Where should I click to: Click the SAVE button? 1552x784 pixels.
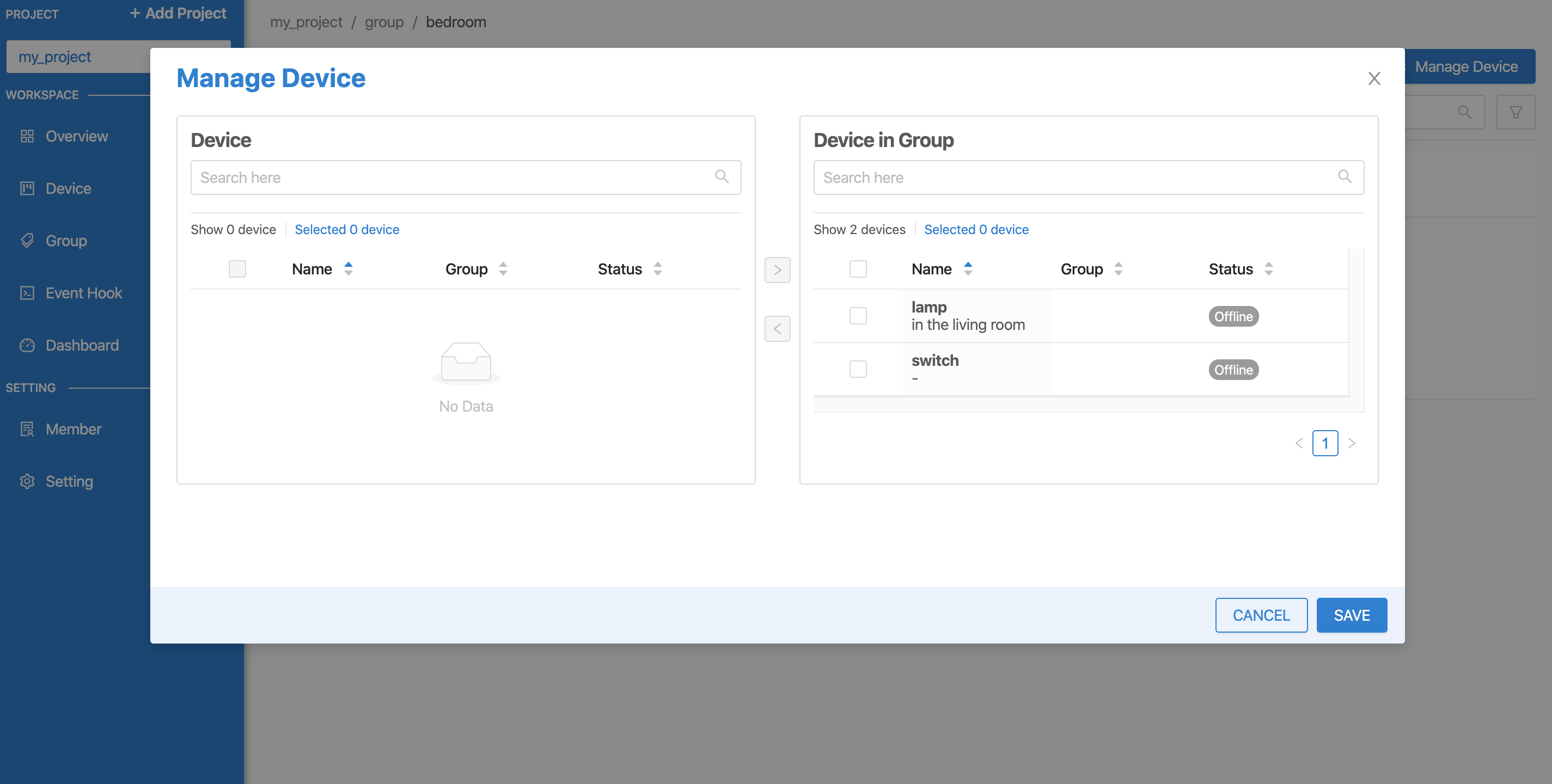tap(1352, 615)
